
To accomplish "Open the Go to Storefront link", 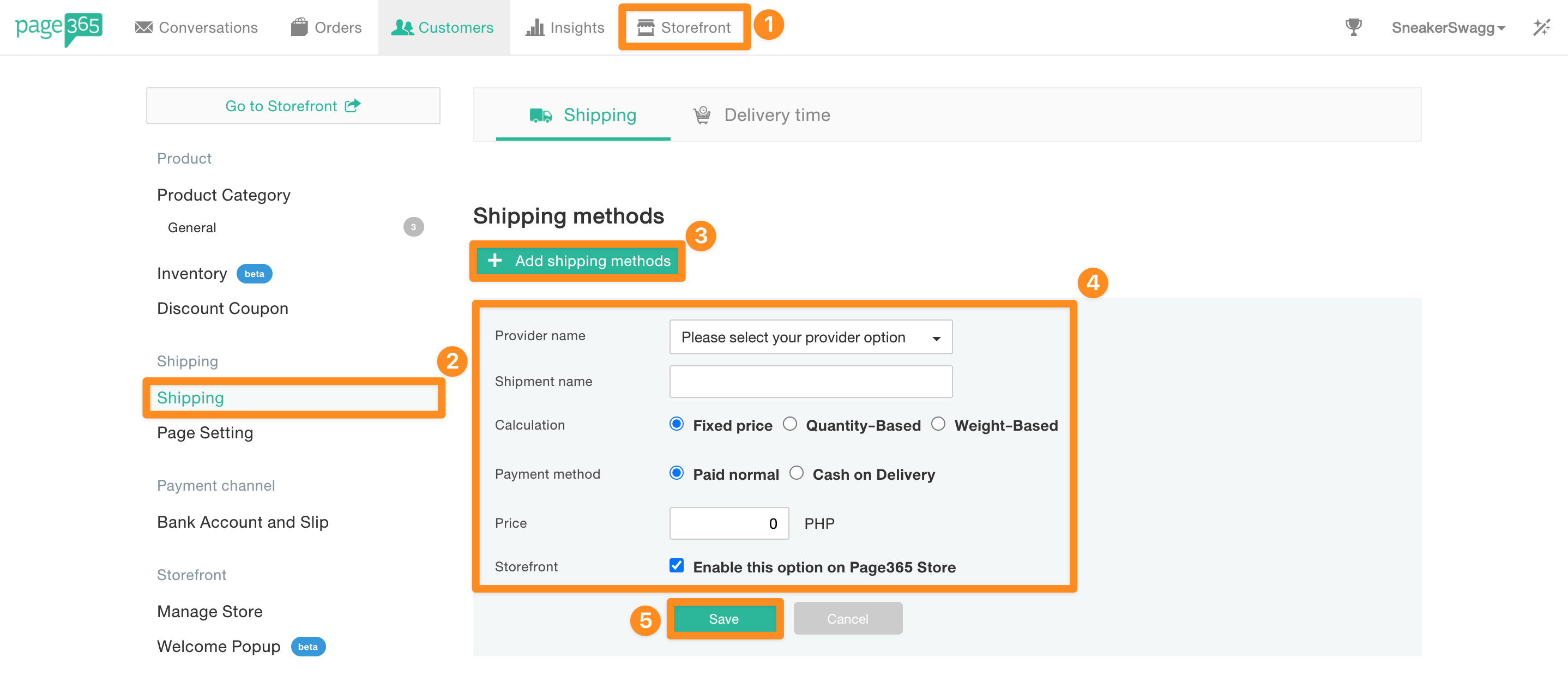I will tap(293, 106).
